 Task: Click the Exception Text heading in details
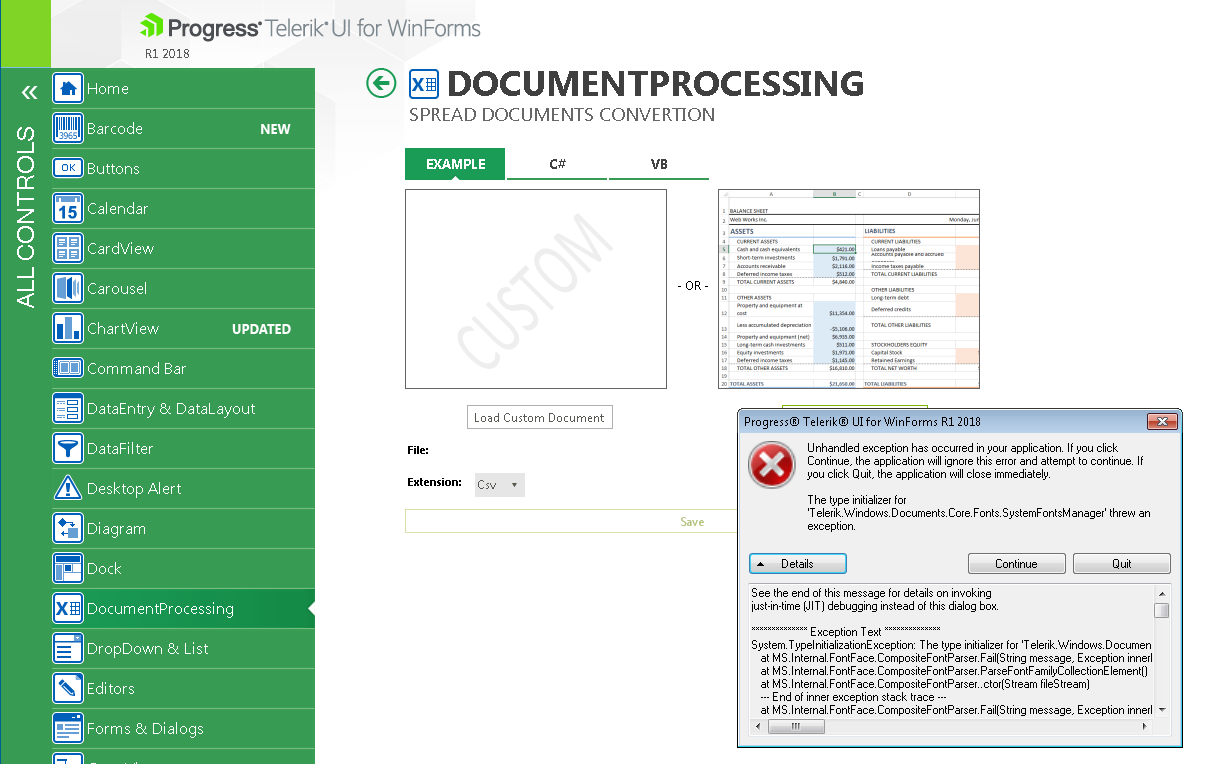846,632
